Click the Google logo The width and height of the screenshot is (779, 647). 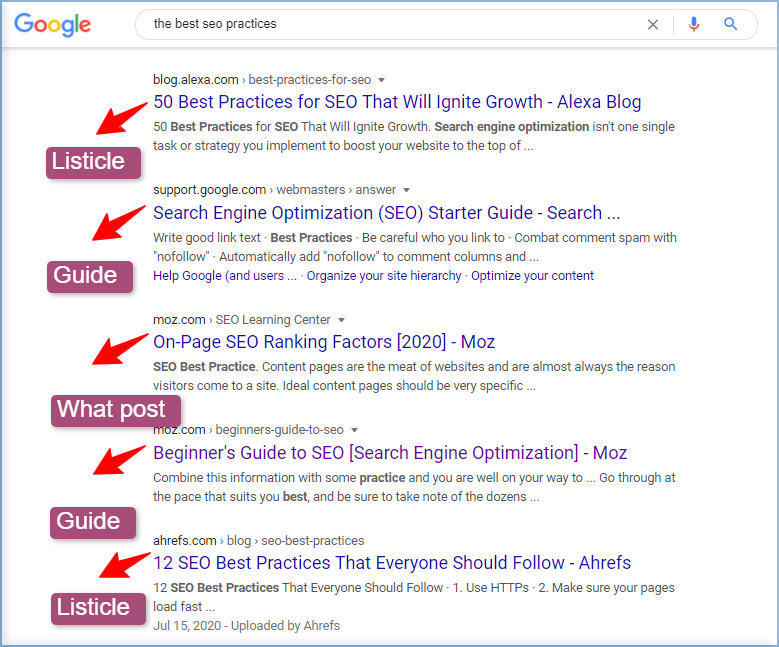pos(52,24)
